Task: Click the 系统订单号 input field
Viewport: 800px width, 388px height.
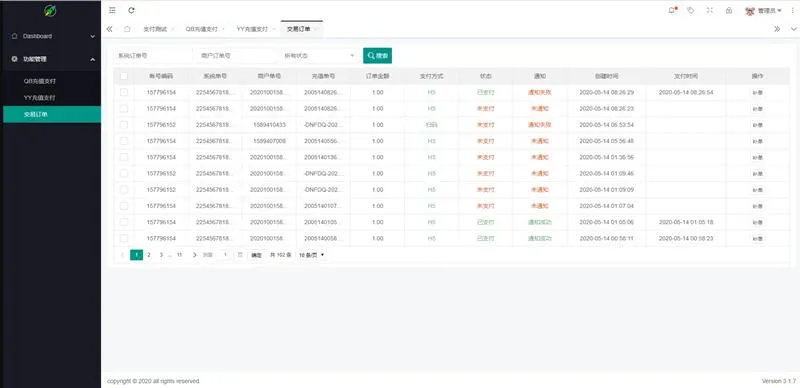Action: tap(153, 56)
